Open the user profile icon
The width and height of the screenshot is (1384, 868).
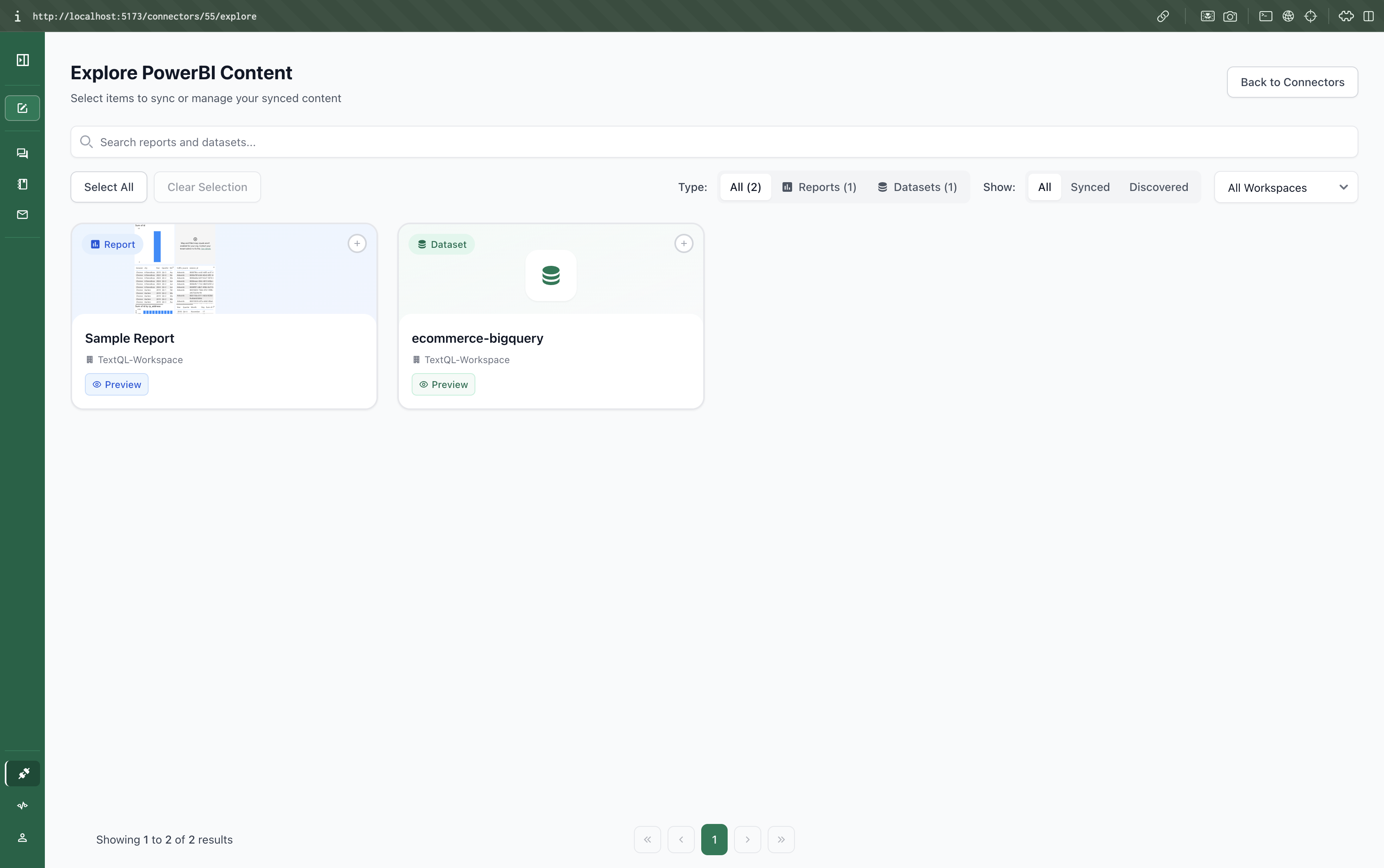22,838
